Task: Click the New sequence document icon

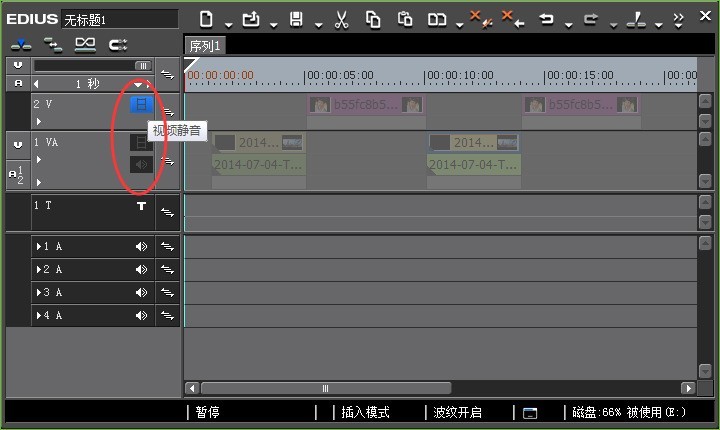Action: click(206, 19)
